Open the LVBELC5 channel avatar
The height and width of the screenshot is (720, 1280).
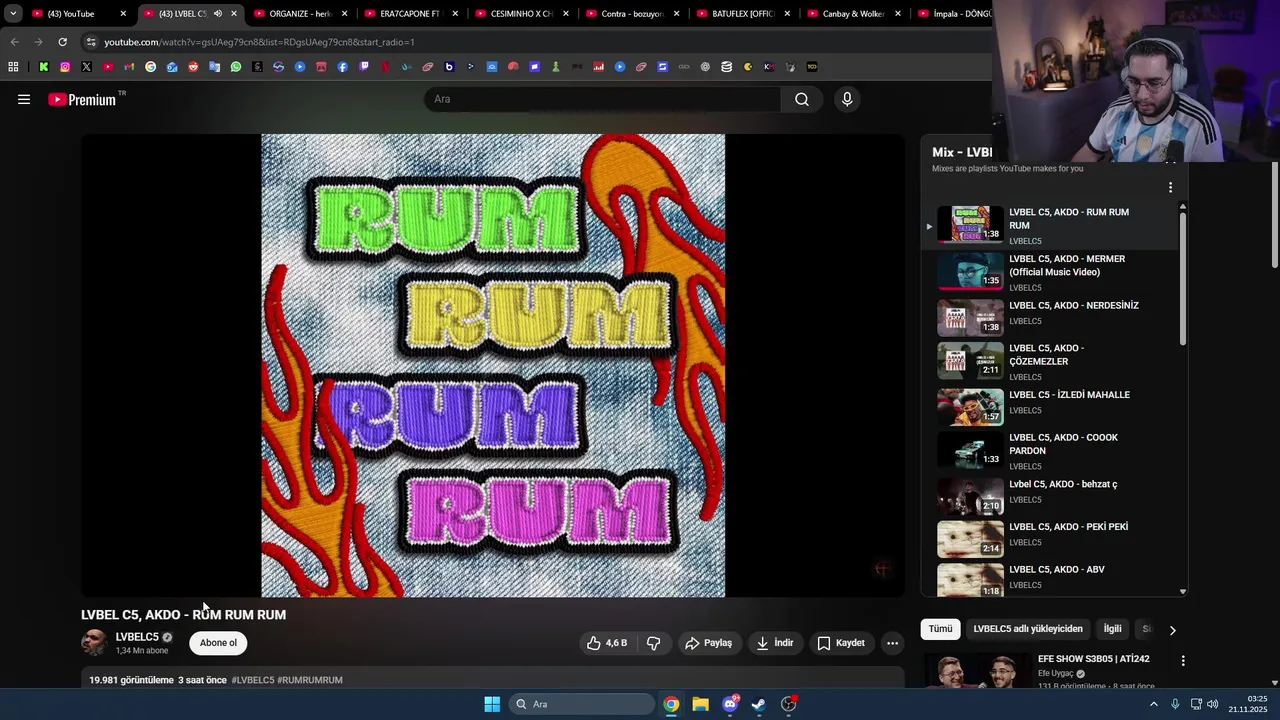pos(94,643)
